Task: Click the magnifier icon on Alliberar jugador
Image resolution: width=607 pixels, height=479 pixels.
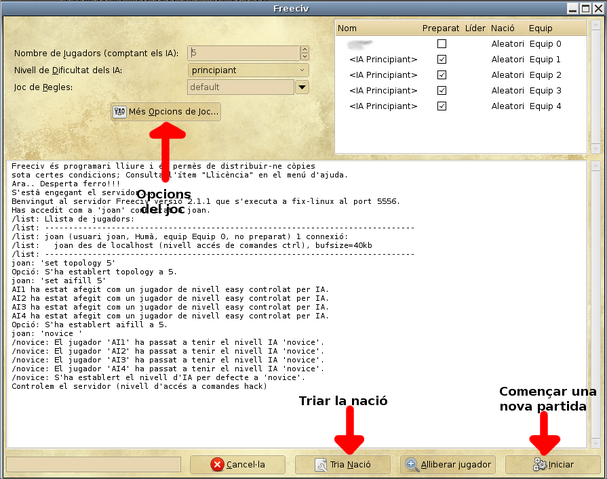Action: click(x=412, y=465)
